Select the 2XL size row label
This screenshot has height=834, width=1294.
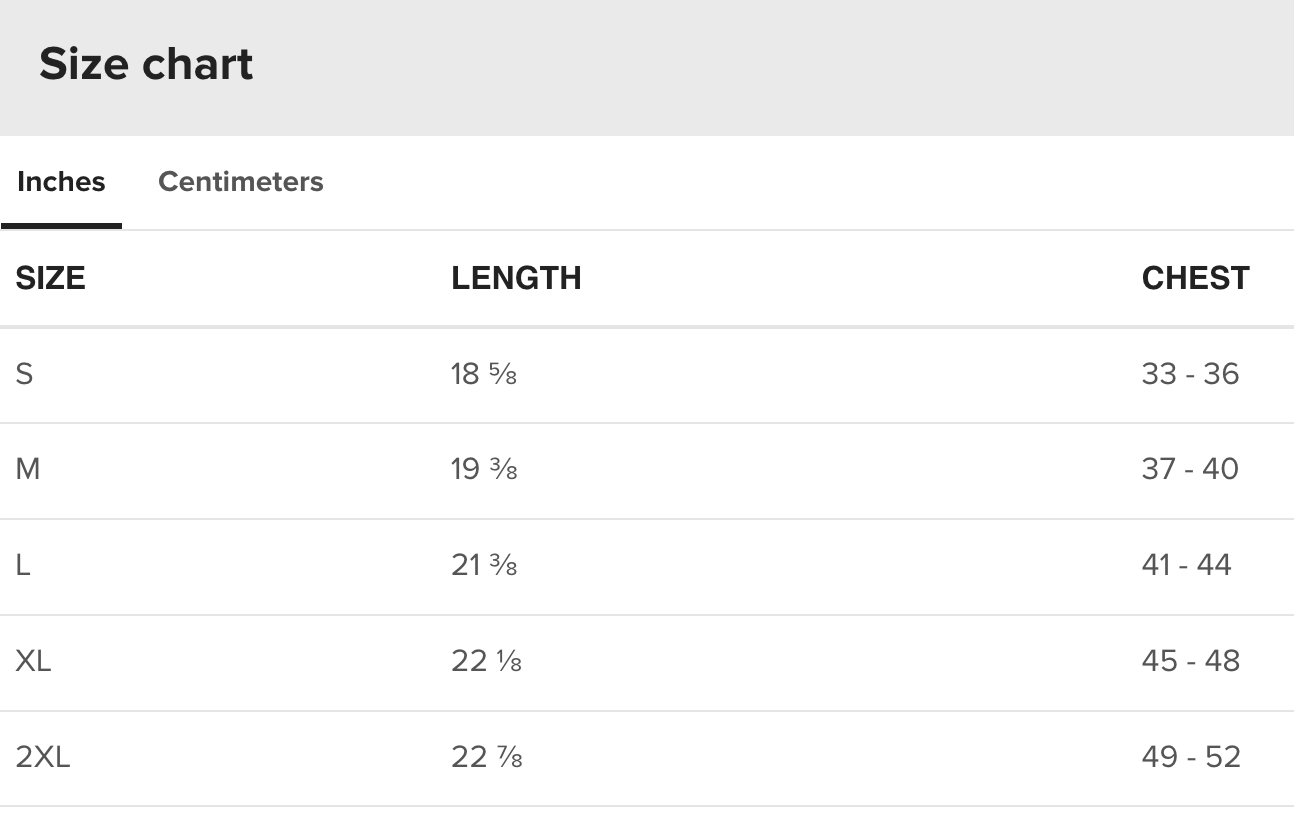[43, 757]
